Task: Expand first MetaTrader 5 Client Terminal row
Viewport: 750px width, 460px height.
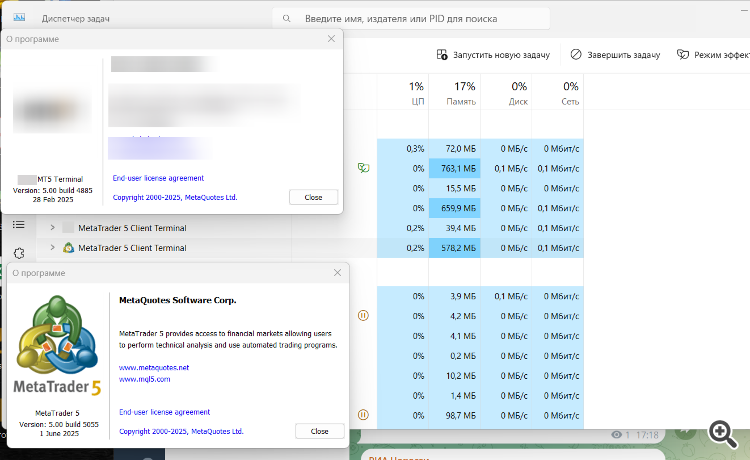Action: [53, 228]
